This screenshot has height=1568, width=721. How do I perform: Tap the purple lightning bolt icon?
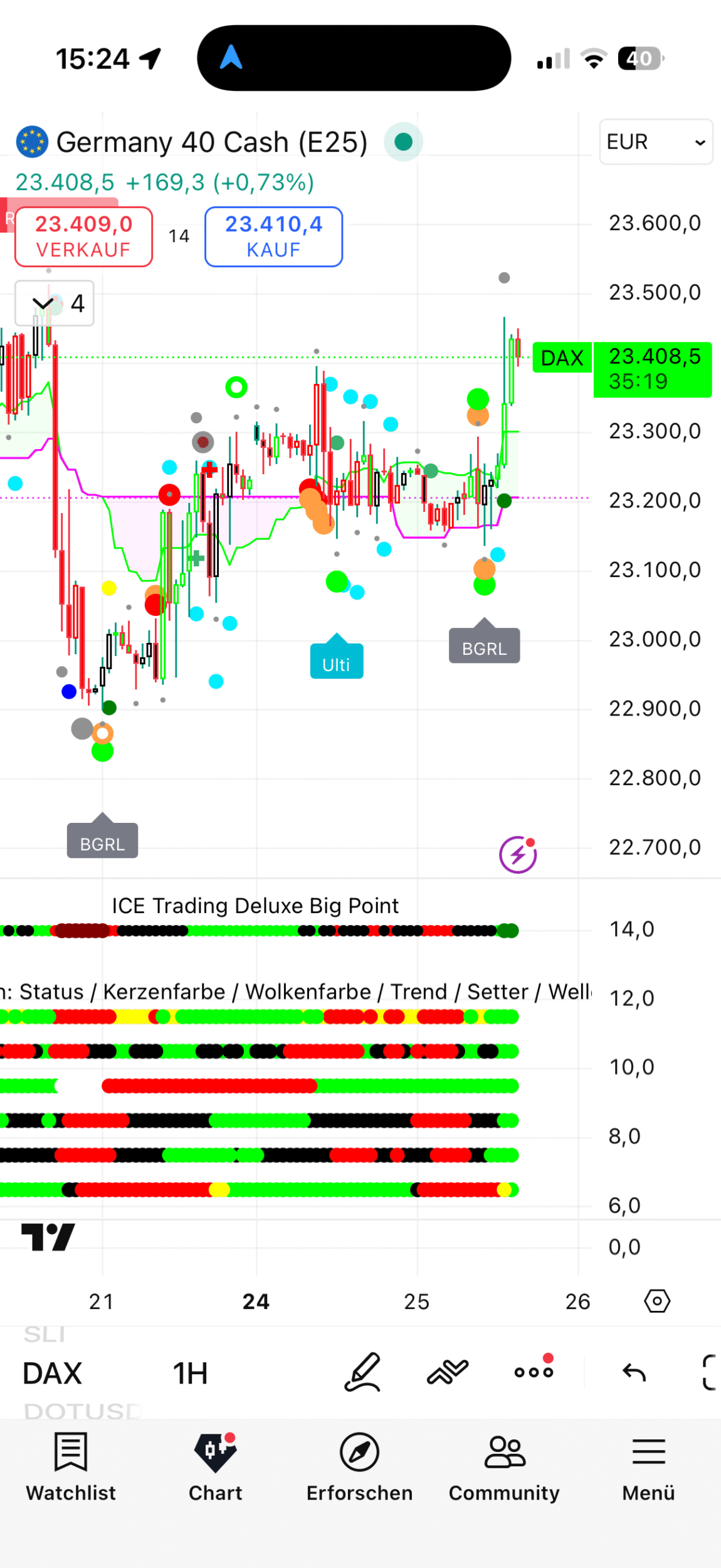pyautogui.click(x=518, y=854)
